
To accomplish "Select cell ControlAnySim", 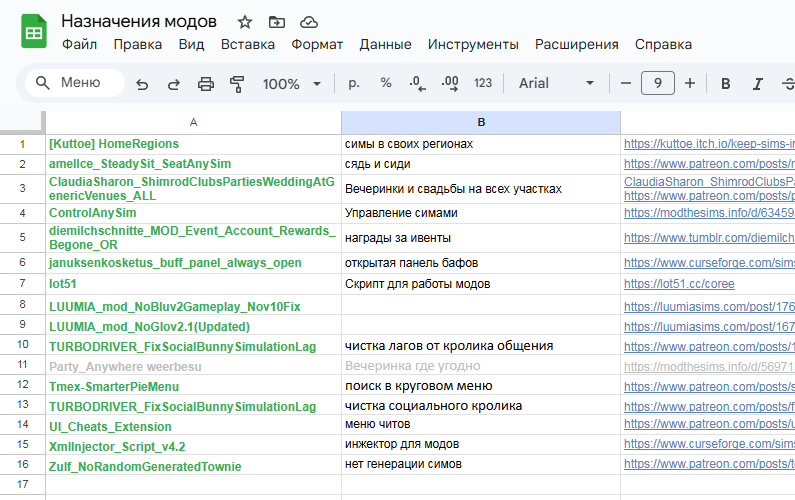I will click(x=193, y=213).
